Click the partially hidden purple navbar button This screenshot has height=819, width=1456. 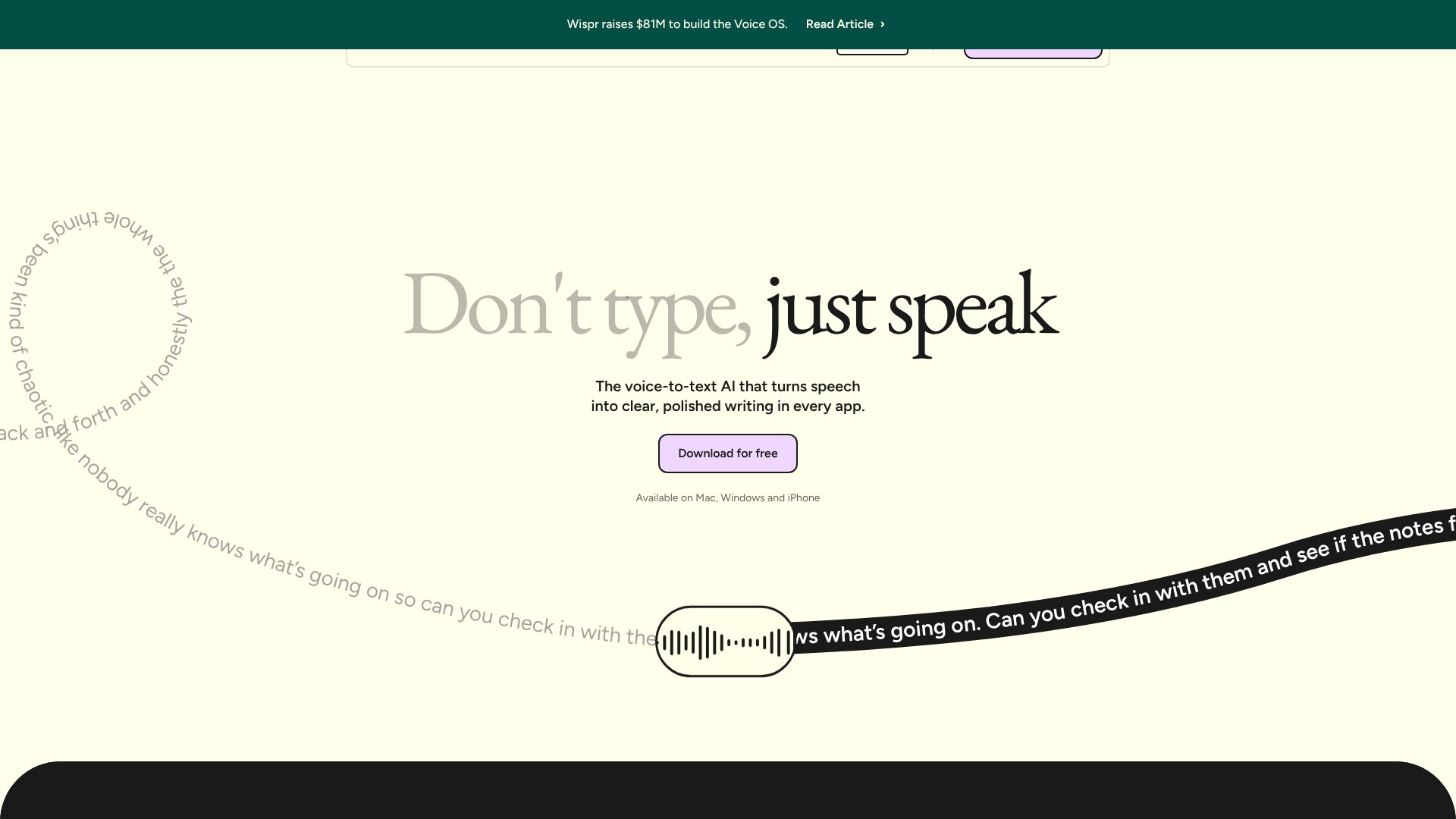point(1032,54)
